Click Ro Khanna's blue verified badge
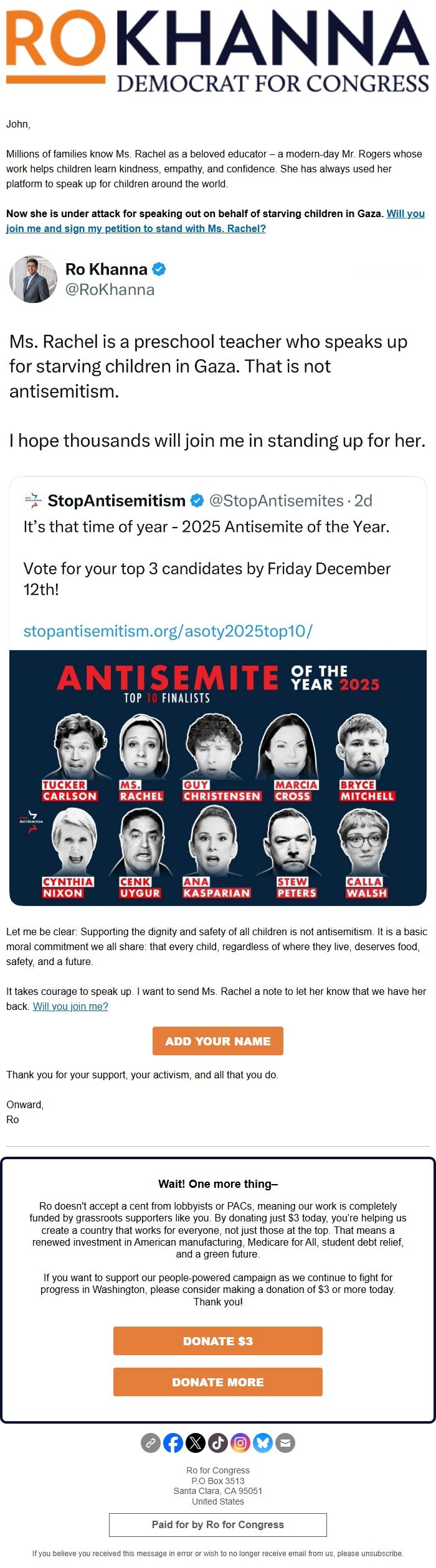 point(159,269)
